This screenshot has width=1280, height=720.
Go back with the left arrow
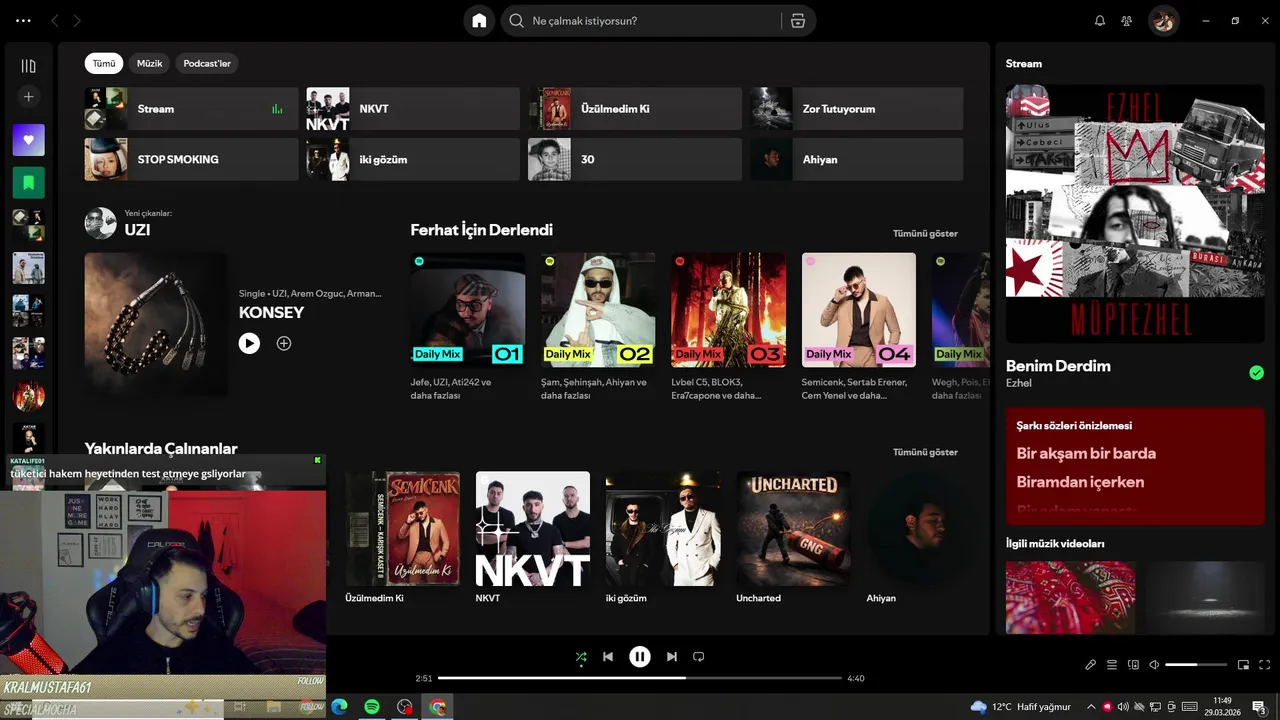(x=55, y=21)
